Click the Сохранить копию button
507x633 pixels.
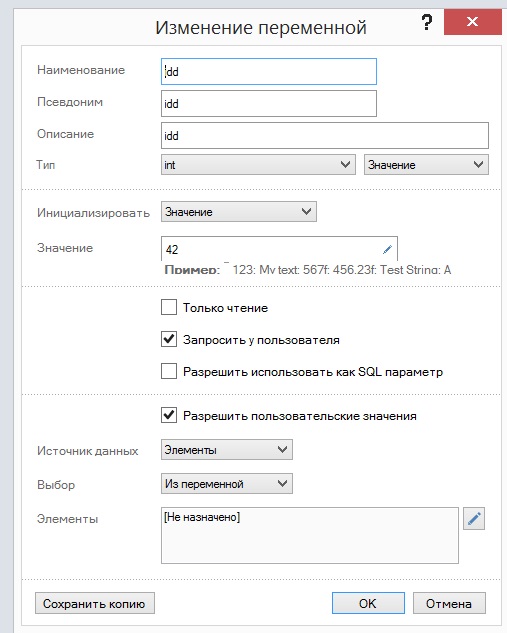tap(95, 603)
